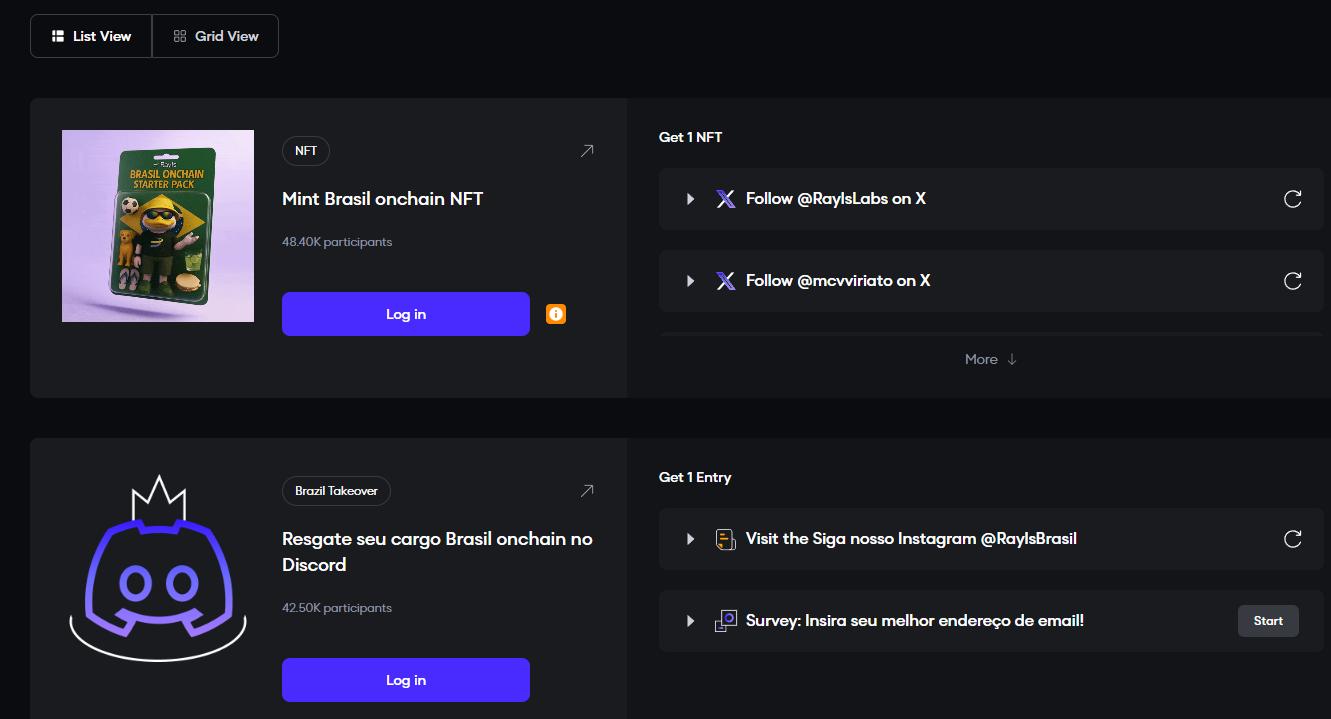Click the survey icon beside email task

726,621
